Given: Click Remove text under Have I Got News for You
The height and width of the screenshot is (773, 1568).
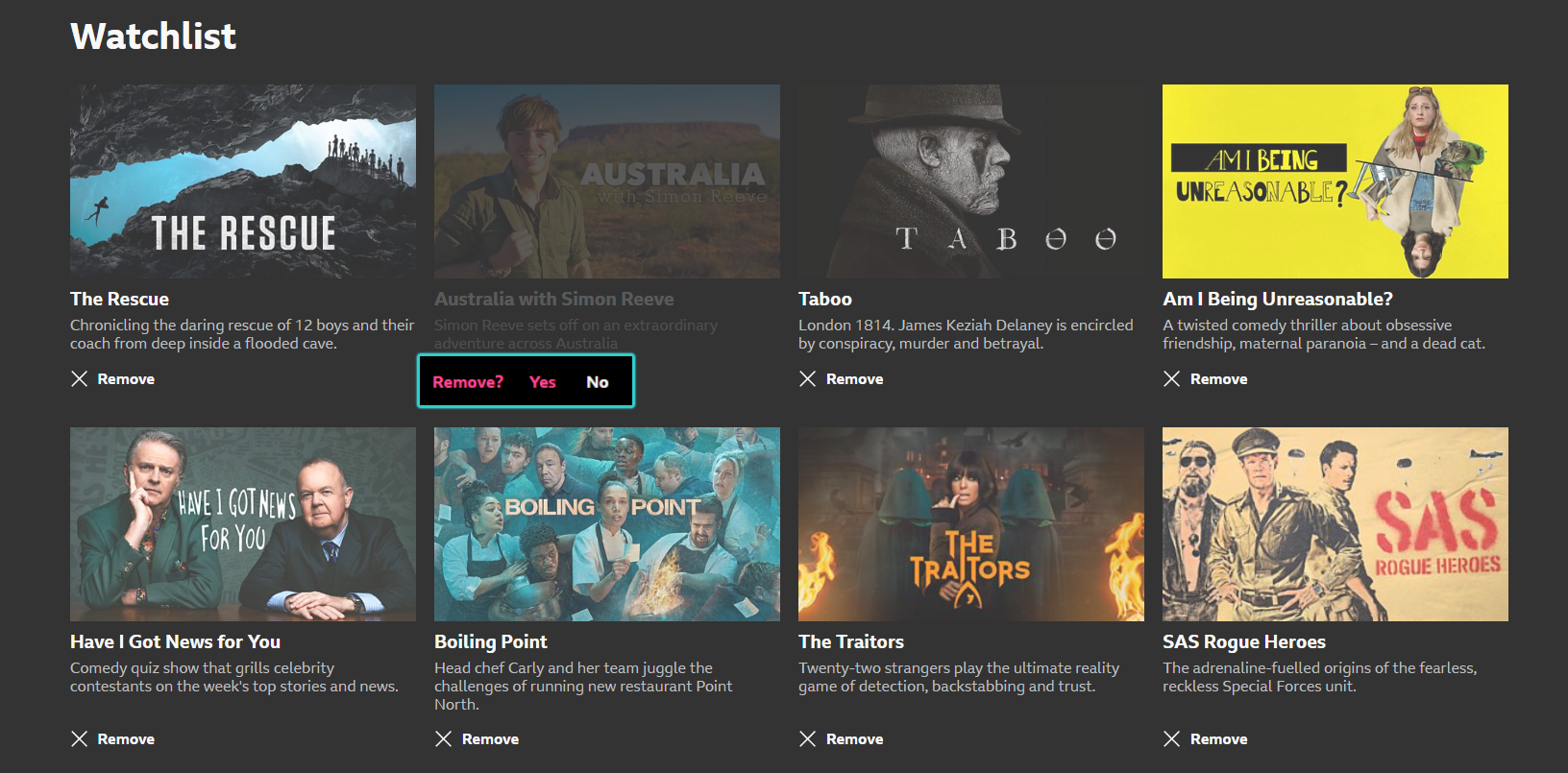Looking at the screenshot, I should pyautogui.click(x=126, y=739).
